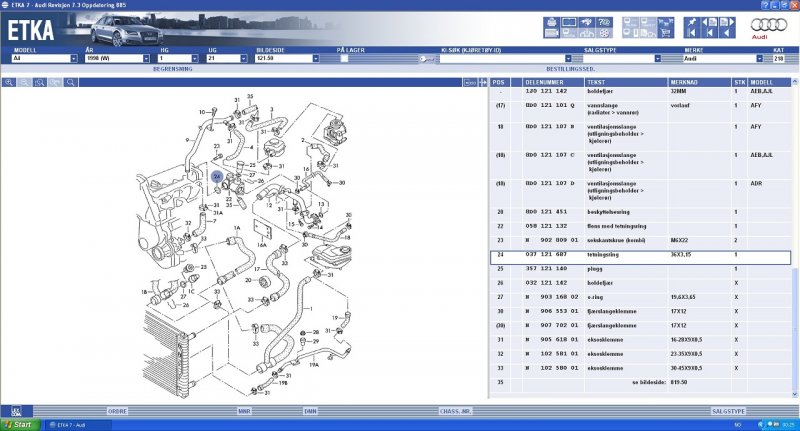Open the Modell dropdown showing A4
The width and height of the screenshot is (800, 431).
(x=74, y=58)
